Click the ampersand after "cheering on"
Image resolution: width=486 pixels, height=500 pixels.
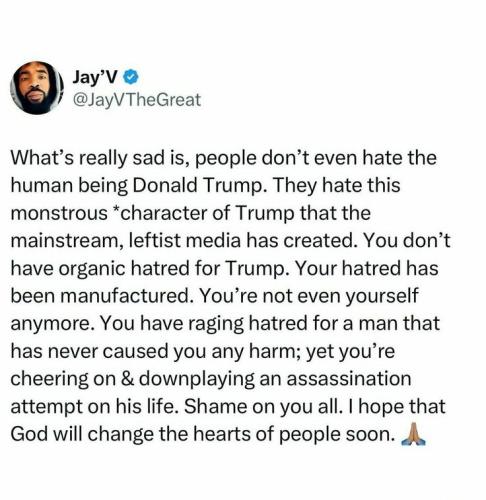(127, 379)
